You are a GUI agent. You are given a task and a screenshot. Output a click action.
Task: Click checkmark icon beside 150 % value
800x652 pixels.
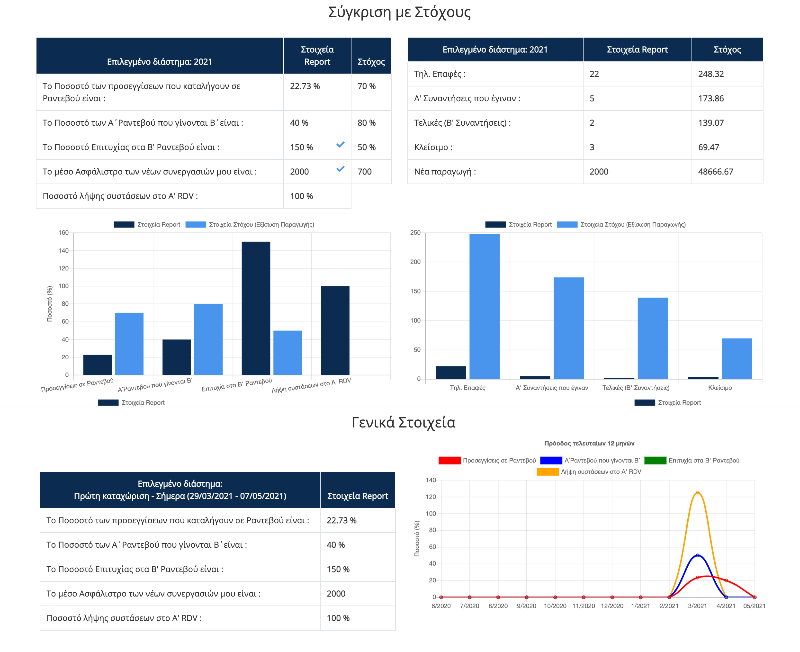tap(340, 145)
